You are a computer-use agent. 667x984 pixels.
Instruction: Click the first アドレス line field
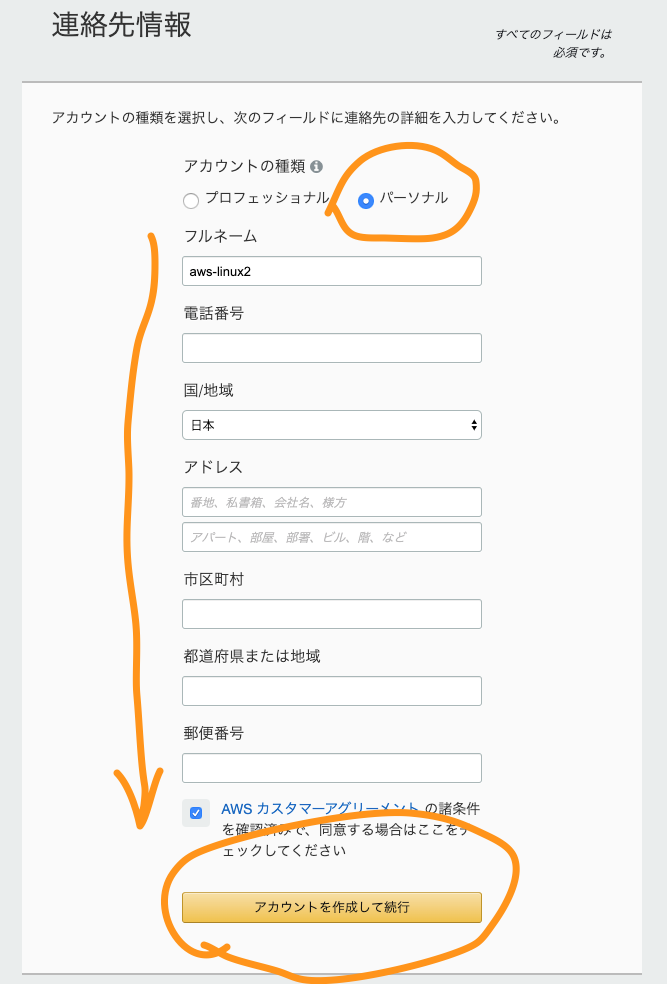(332, 502)
